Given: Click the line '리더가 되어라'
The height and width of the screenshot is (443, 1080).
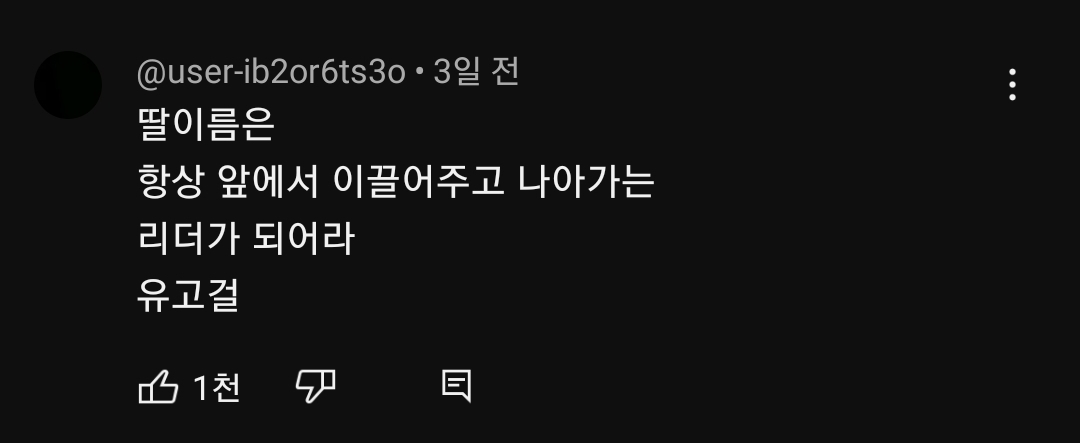Looking at the screenshot, I should click(247, 238).
